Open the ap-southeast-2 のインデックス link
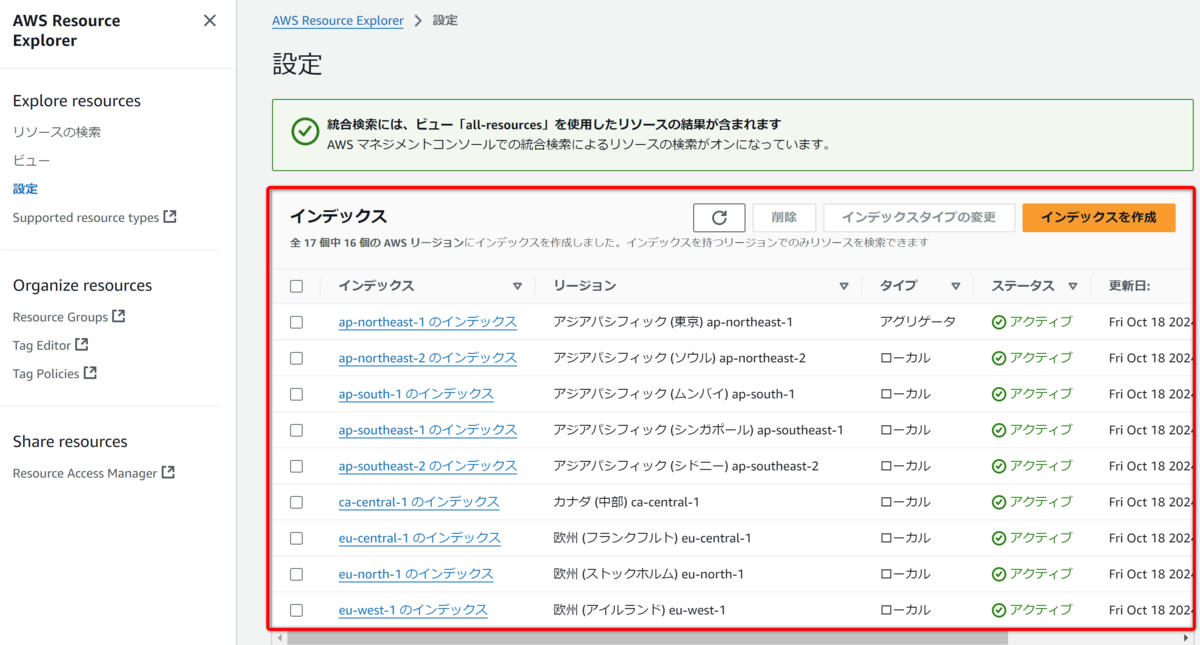Image resolution: width=1200 pixels, height=645 pixels. pyautogui.click(x=428, y=466)
